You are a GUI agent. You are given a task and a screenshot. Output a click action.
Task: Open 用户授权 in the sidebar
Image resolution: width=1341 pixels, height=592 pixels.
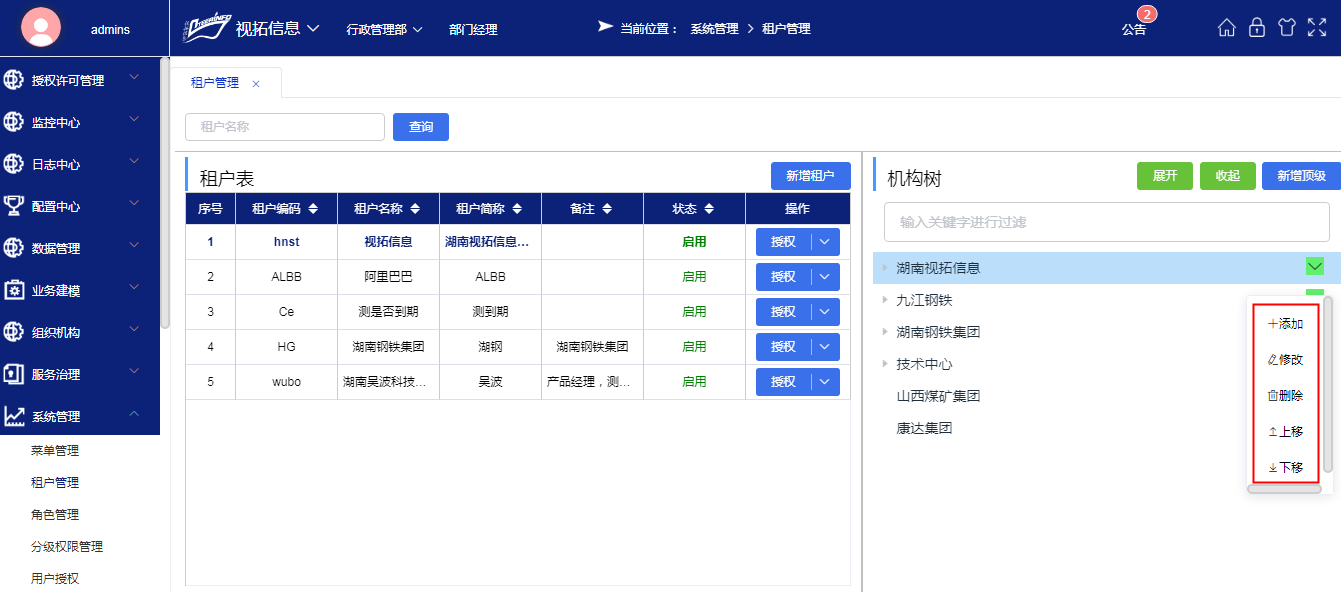coord(55,579)
